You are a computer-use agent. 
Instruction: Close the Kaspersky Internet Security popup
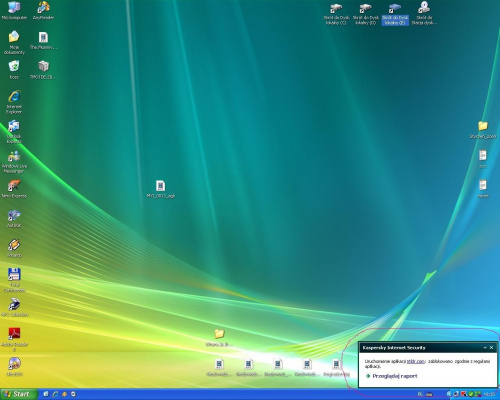click(x=491, y=348)
